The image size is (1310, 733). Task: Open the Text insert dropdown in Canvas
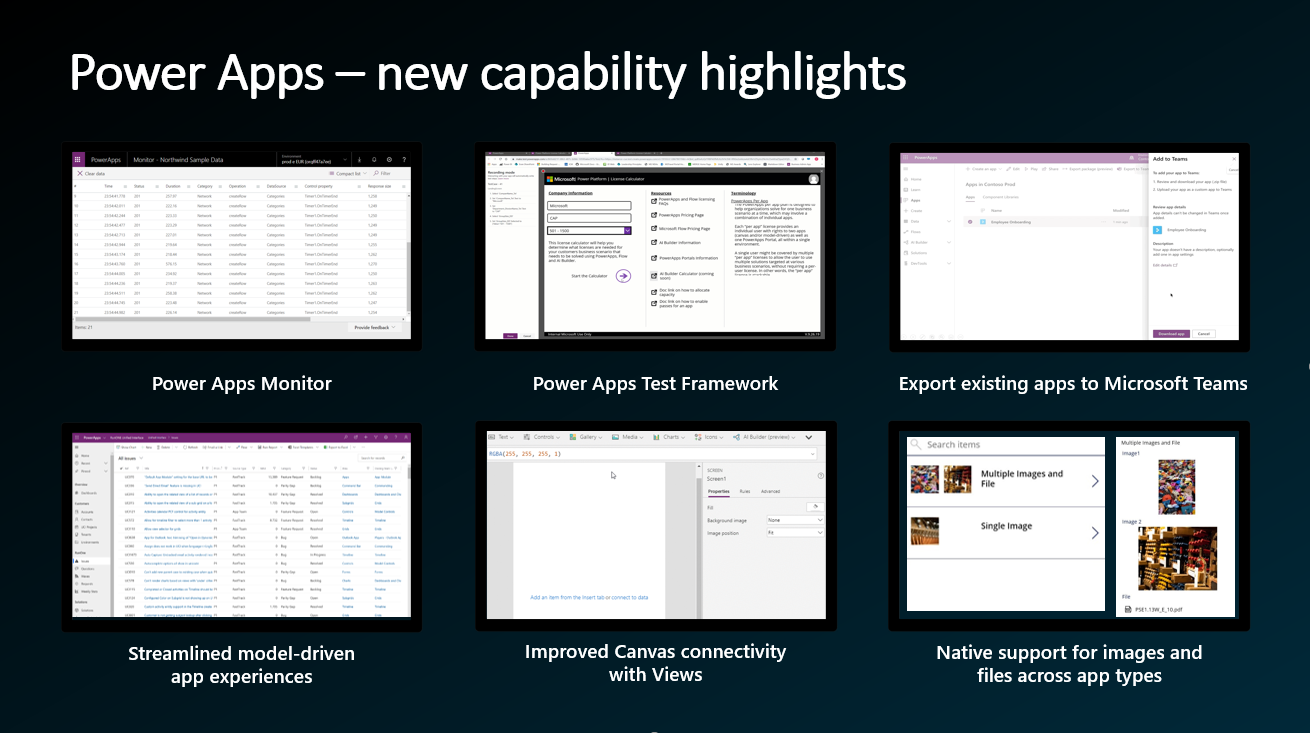(503, 437)
